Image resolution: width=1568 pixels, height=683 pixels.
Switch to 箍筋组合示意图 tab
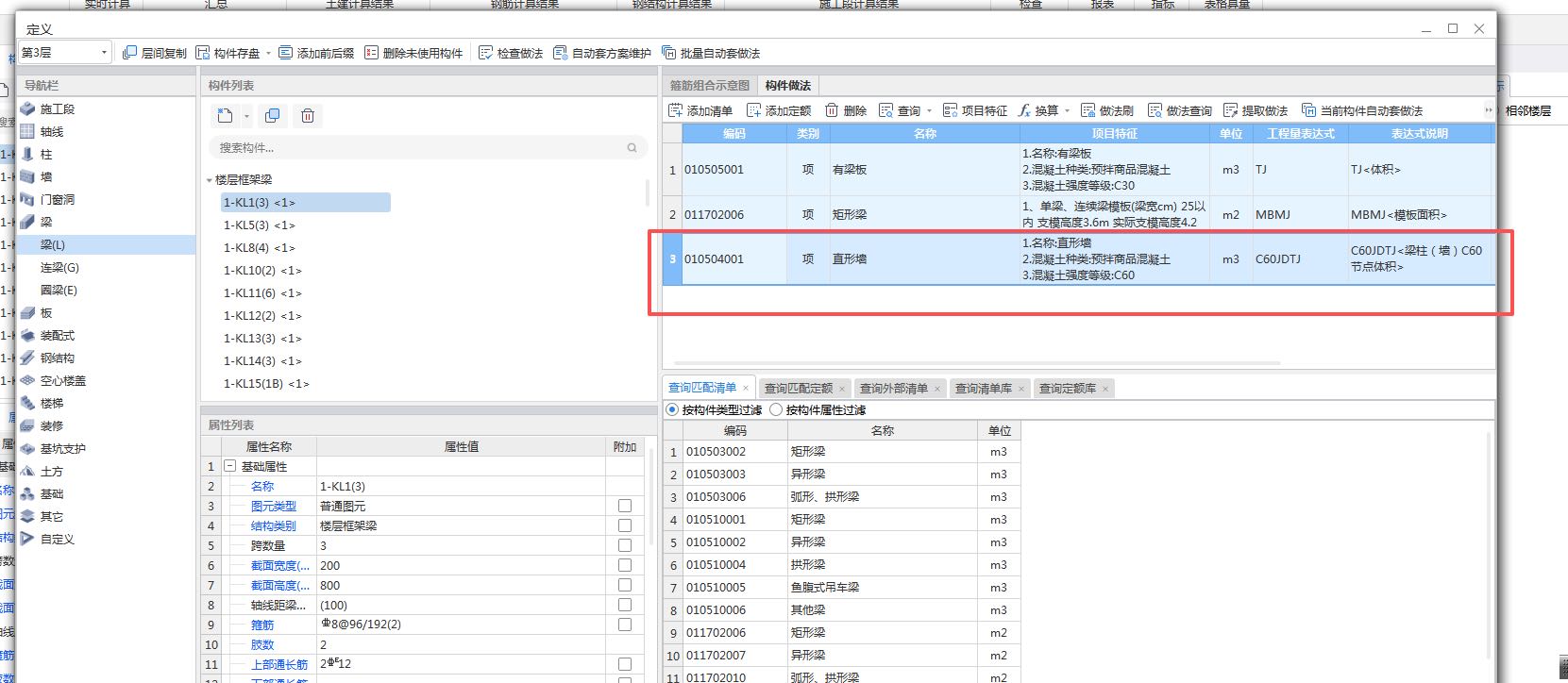710,86
